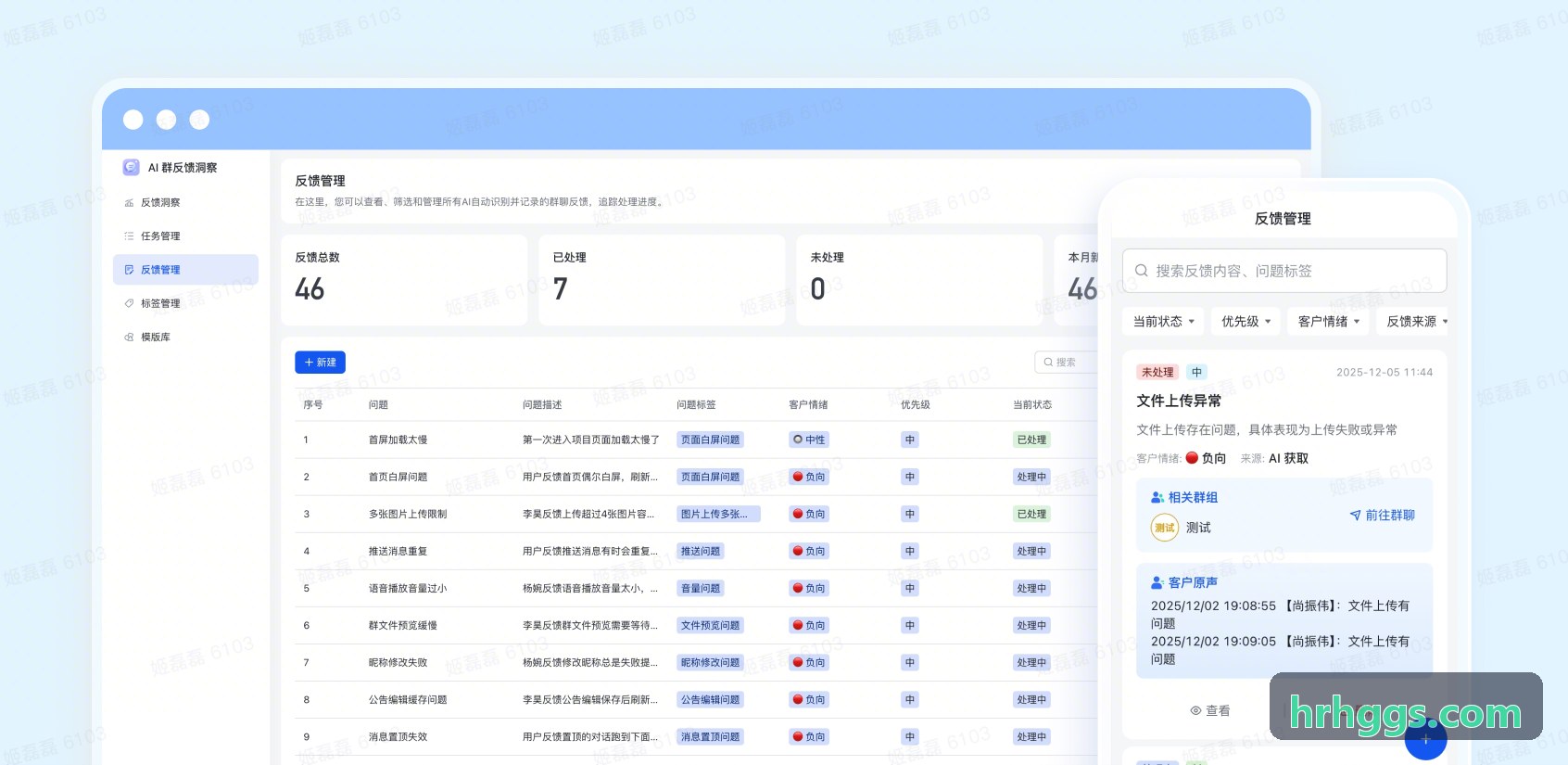Click the 推送问题 tag

point(701,551)
